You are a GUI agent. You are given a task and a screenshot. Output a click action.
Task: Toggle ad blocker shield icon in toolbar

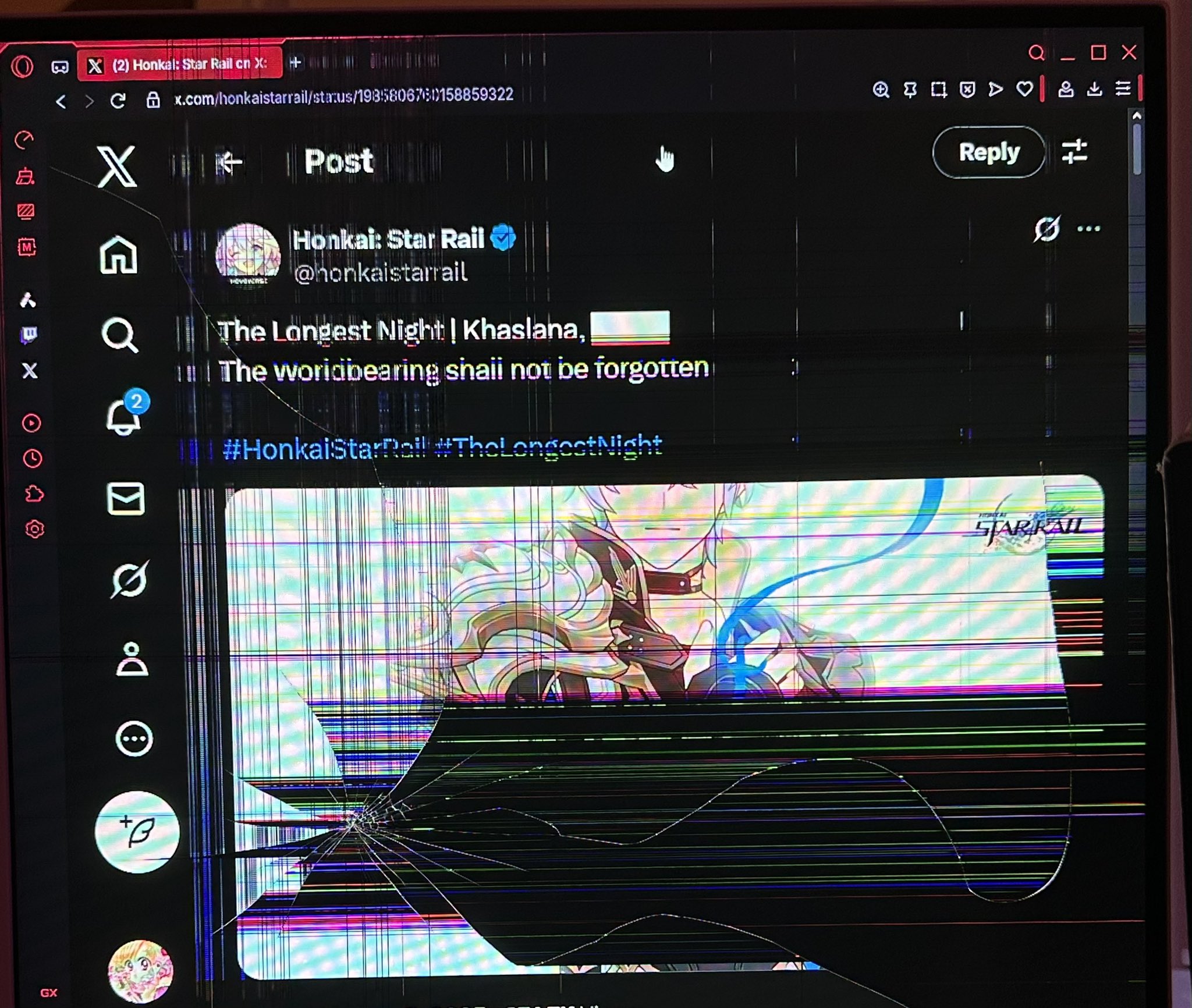coord(967,89)
